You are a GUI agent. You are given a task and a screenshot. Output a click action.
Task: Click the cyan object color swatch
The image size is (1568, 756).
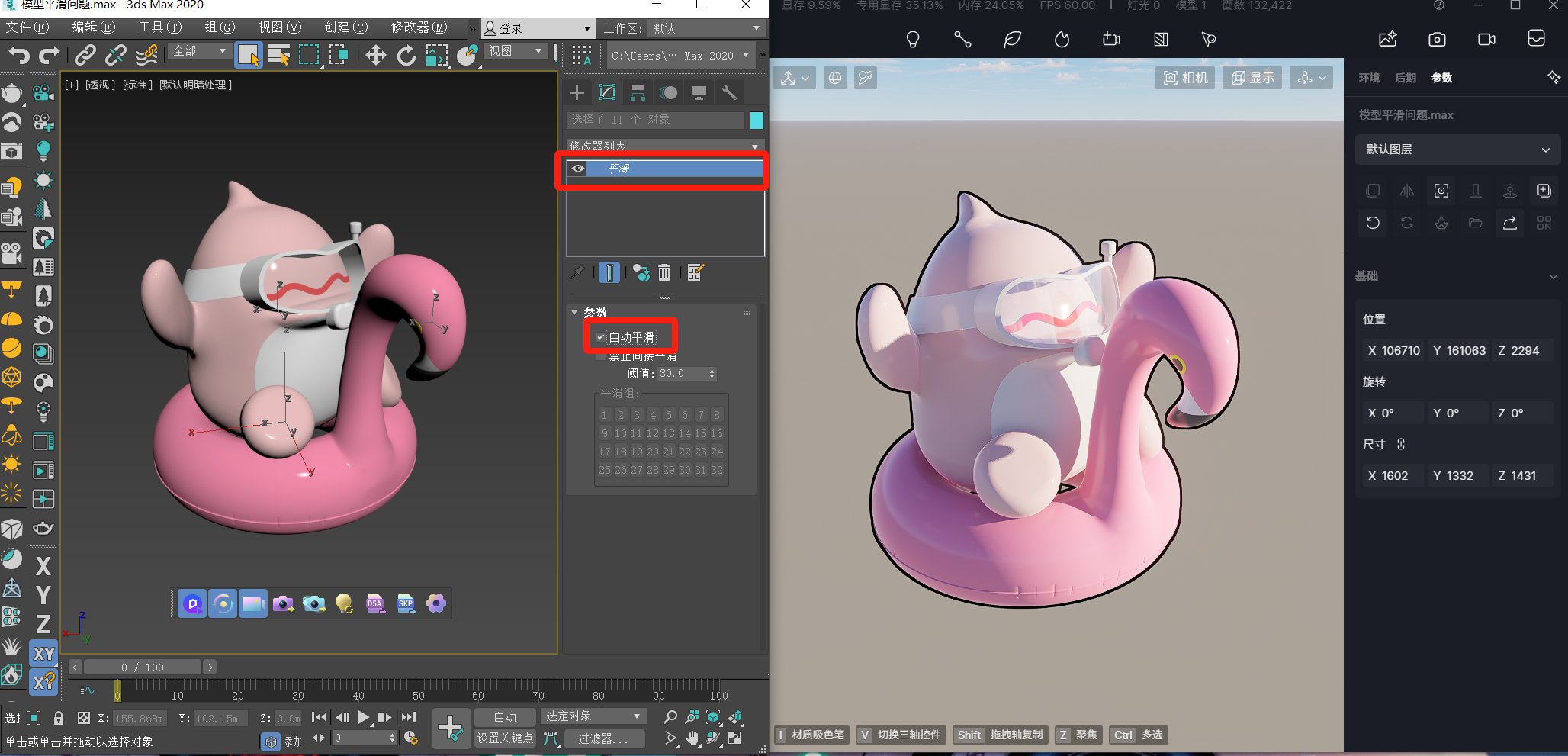757,120
